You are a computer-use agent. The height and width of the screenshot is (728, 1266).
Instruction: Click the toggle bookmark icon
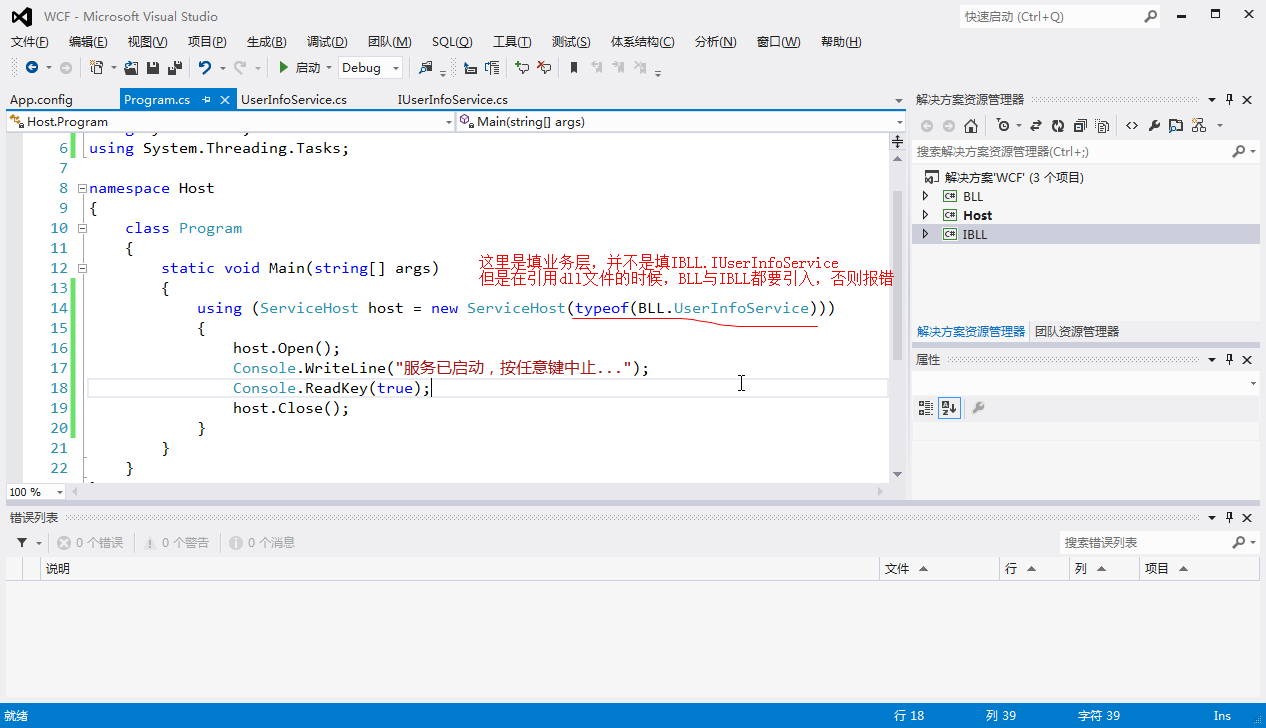point(574,67)
